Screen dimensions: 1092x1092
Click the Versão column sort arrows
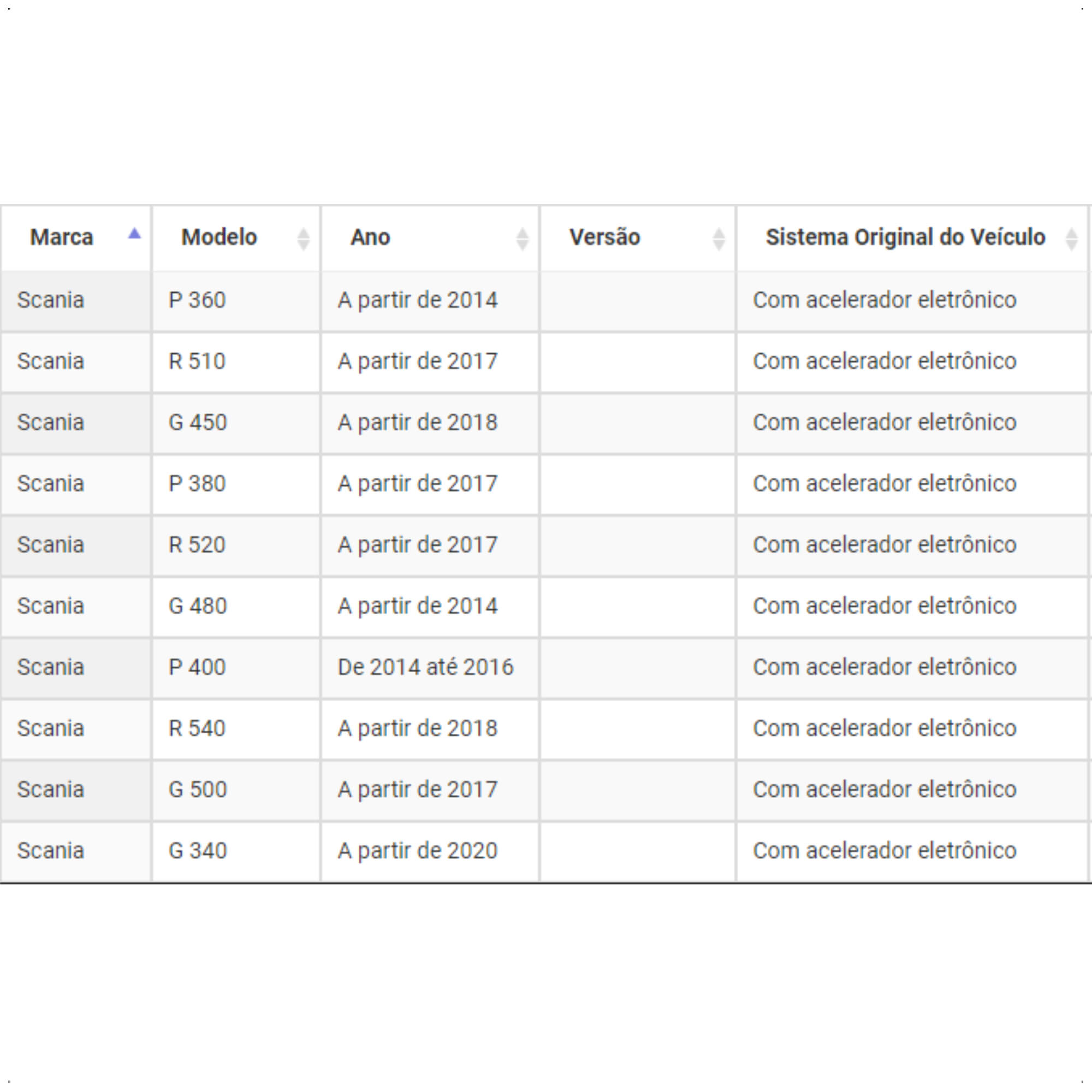[719, 239]
